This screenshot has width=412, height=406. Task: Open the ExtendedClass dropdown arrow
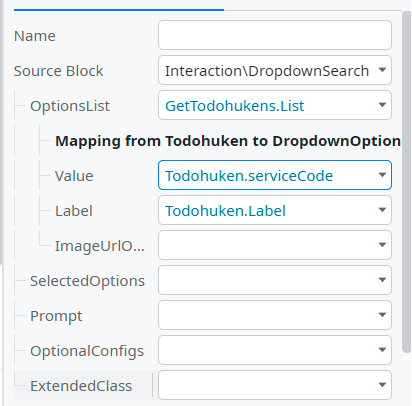382,385
